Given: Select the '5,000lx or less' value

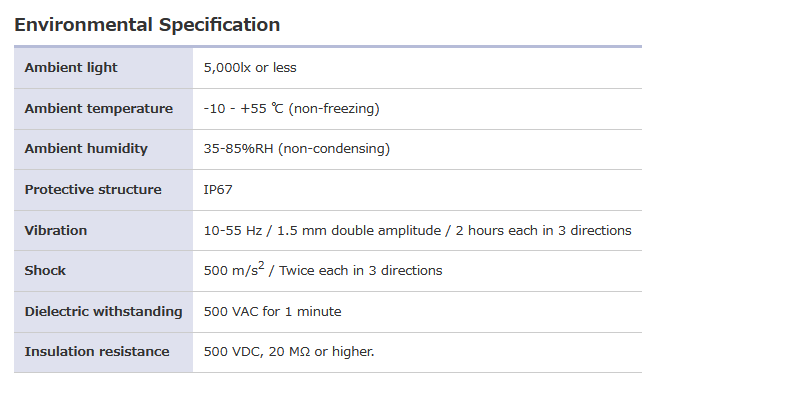Looking at the screenshot, I should 250,68.
